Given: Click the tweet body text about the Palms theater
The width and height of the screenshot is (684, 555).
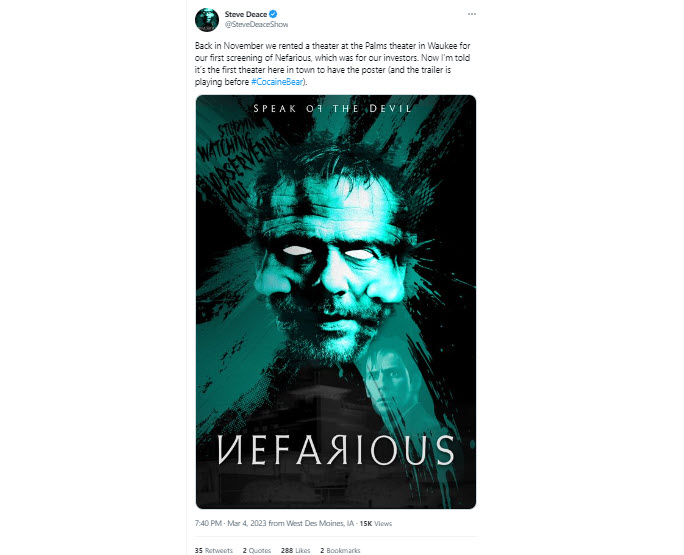Looking at the screenshot, I should (332, 64).
